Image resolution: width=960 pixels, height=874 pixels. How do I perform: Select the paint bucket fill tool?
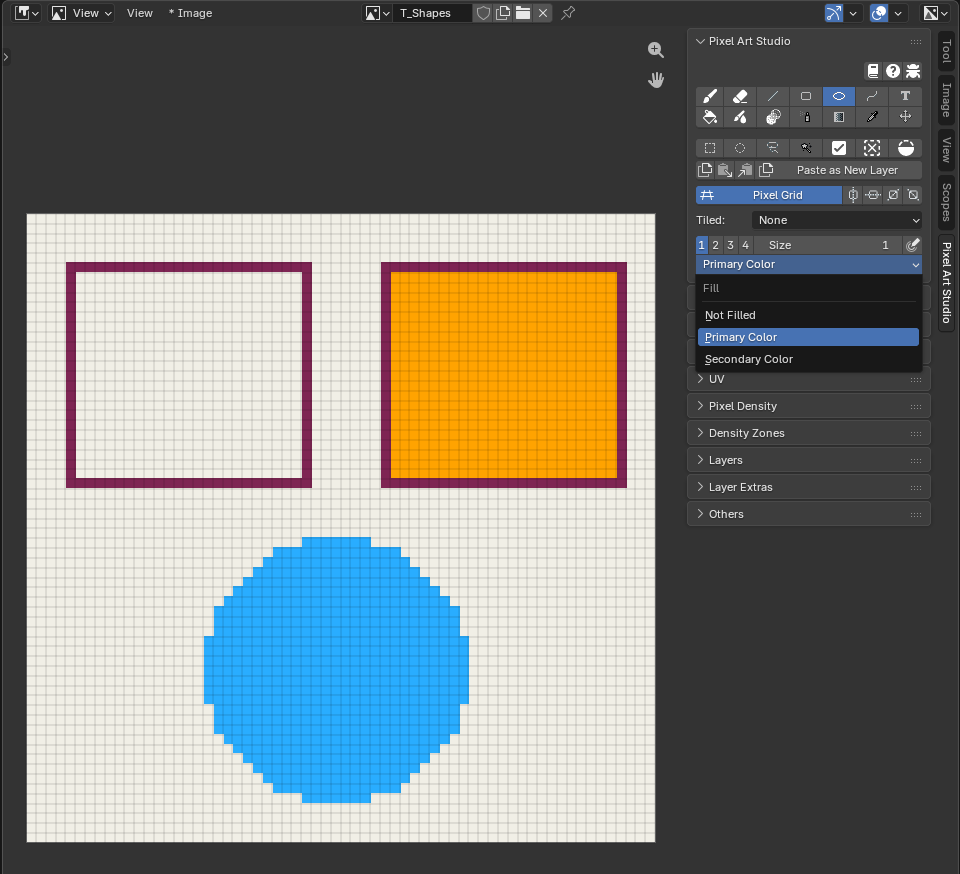(710, 117)
